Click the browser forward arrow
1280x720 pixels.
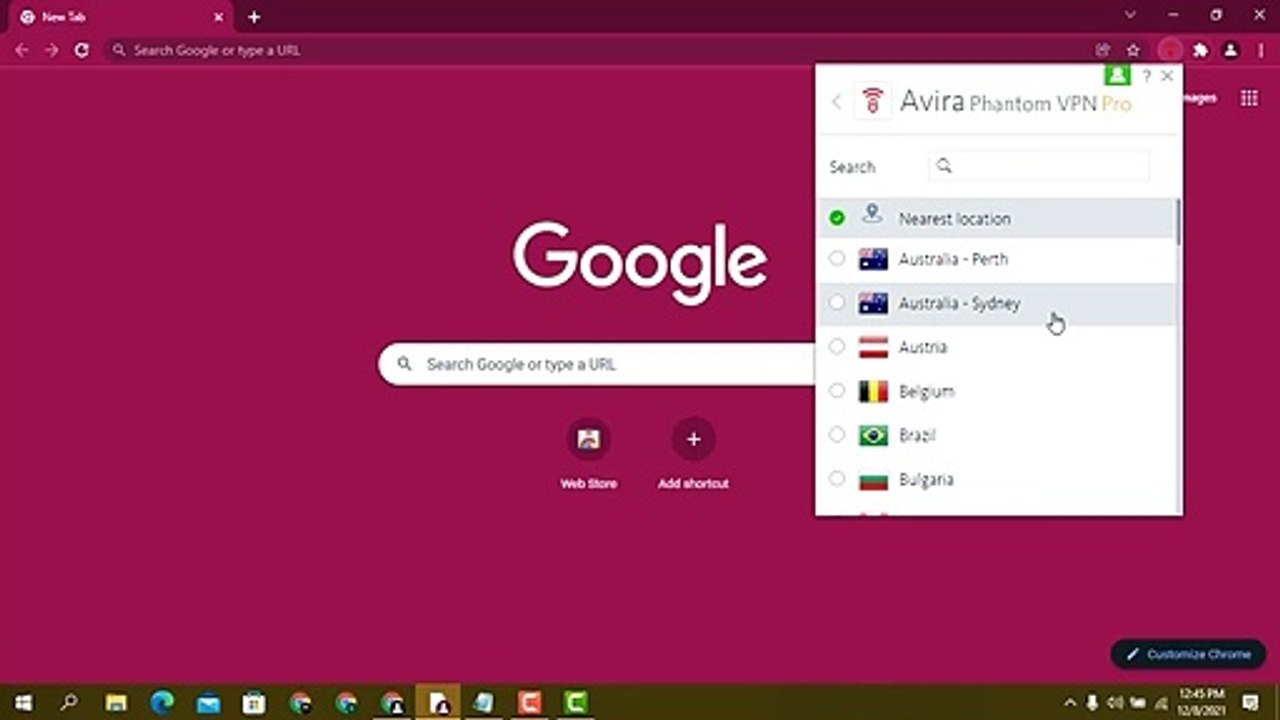click(52, 50)
